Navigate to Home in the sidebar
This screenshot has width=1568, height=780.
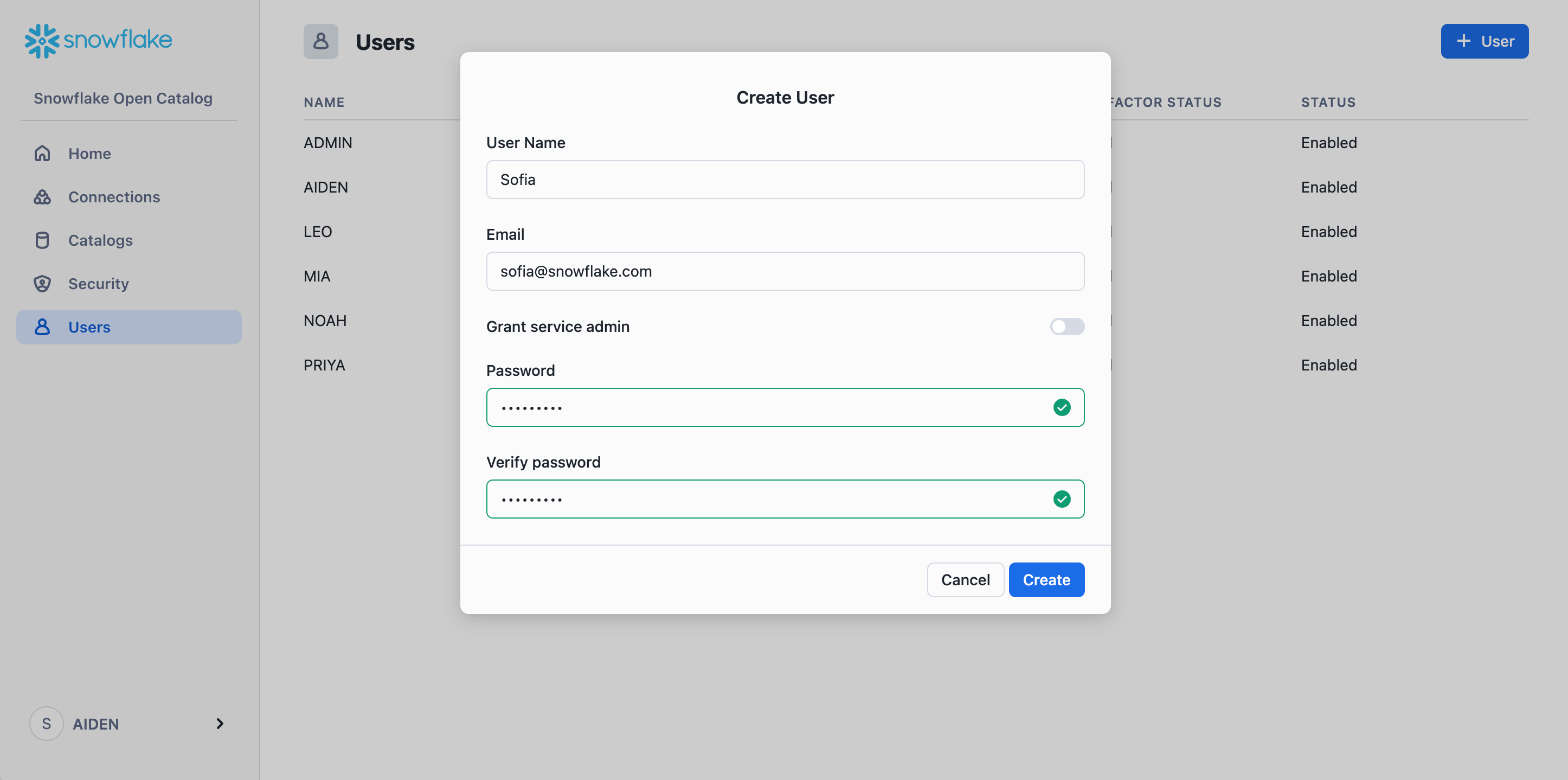click(89, 153)
